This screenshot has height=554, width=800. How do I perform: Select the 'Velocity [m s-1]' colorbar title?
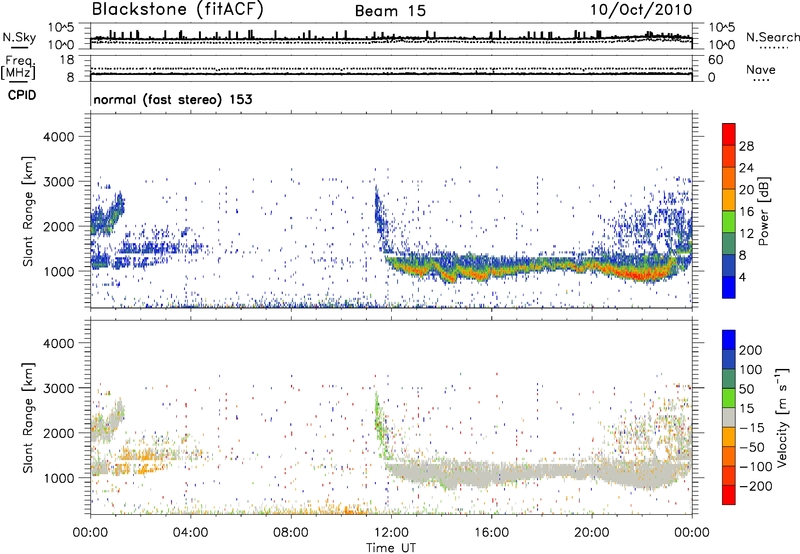pyautogui.click(x=782, y=417)
